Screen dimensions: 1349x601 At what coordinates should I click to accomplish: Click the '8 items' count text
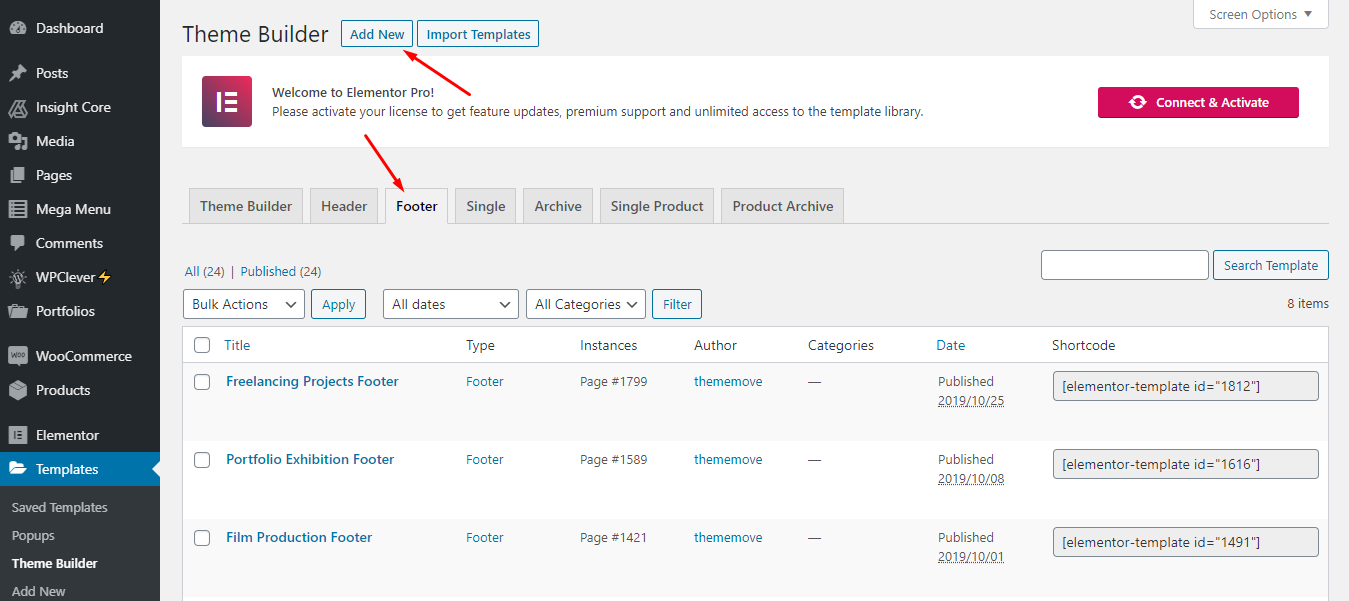click(1308, 303)
